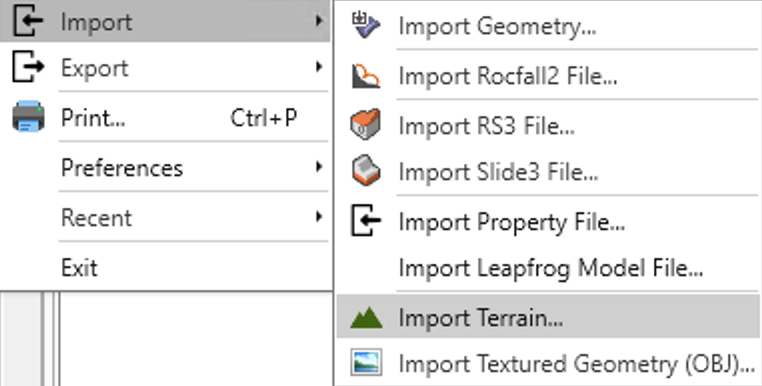
Task: Click the Import Geometry icon
Action: click(366, 26)
